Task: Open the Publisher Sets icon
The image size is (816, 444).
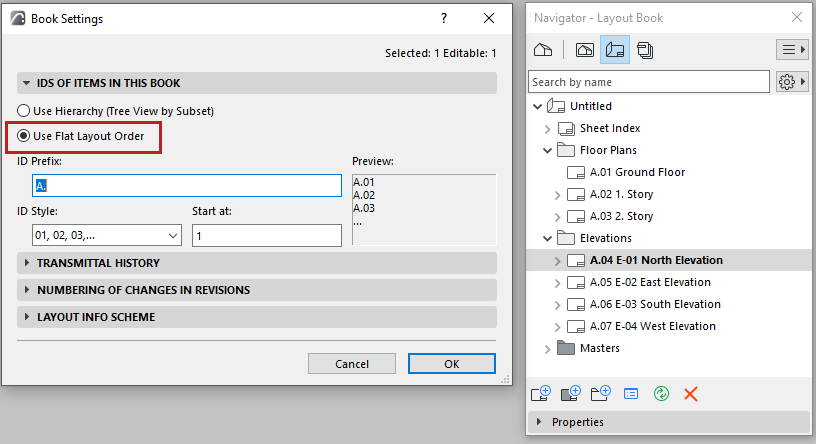Action: click(x=645, y=49)
